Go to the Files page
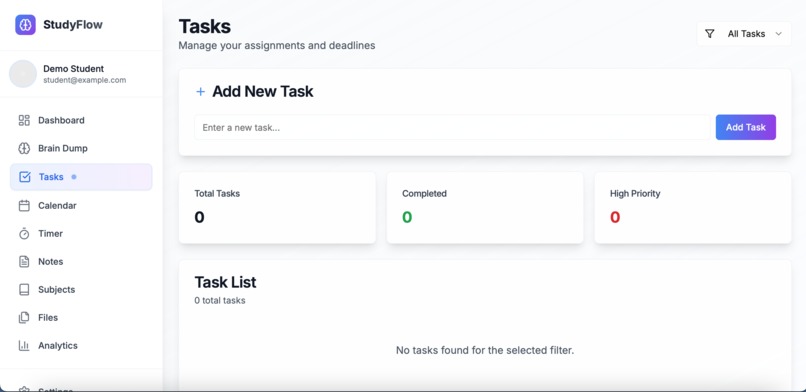This screenshot has width=806, height=392. [81, 318]
